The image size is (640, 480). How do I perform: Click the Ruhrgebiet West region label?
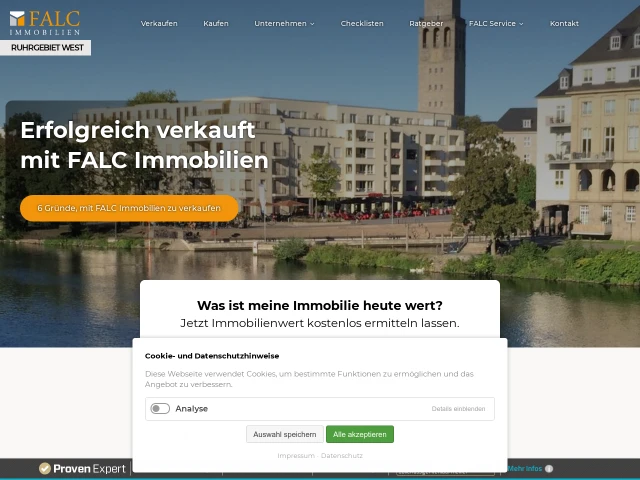47,48
